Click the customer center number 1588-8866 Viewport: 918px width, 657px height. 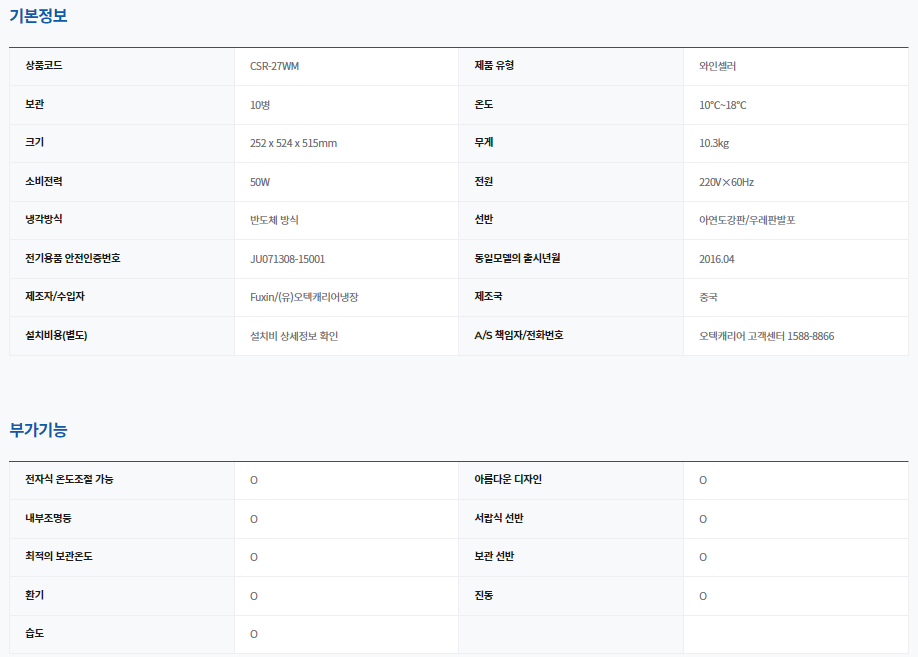click(809, 336)
